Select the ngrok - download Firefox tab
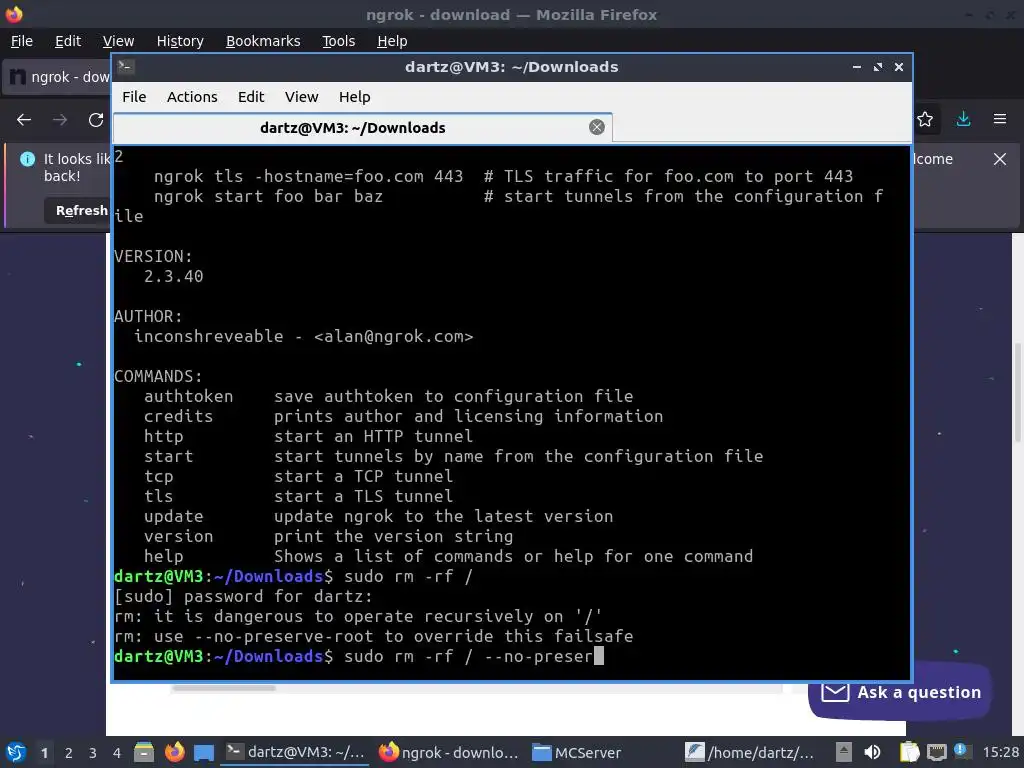 [x=57, y=77]
